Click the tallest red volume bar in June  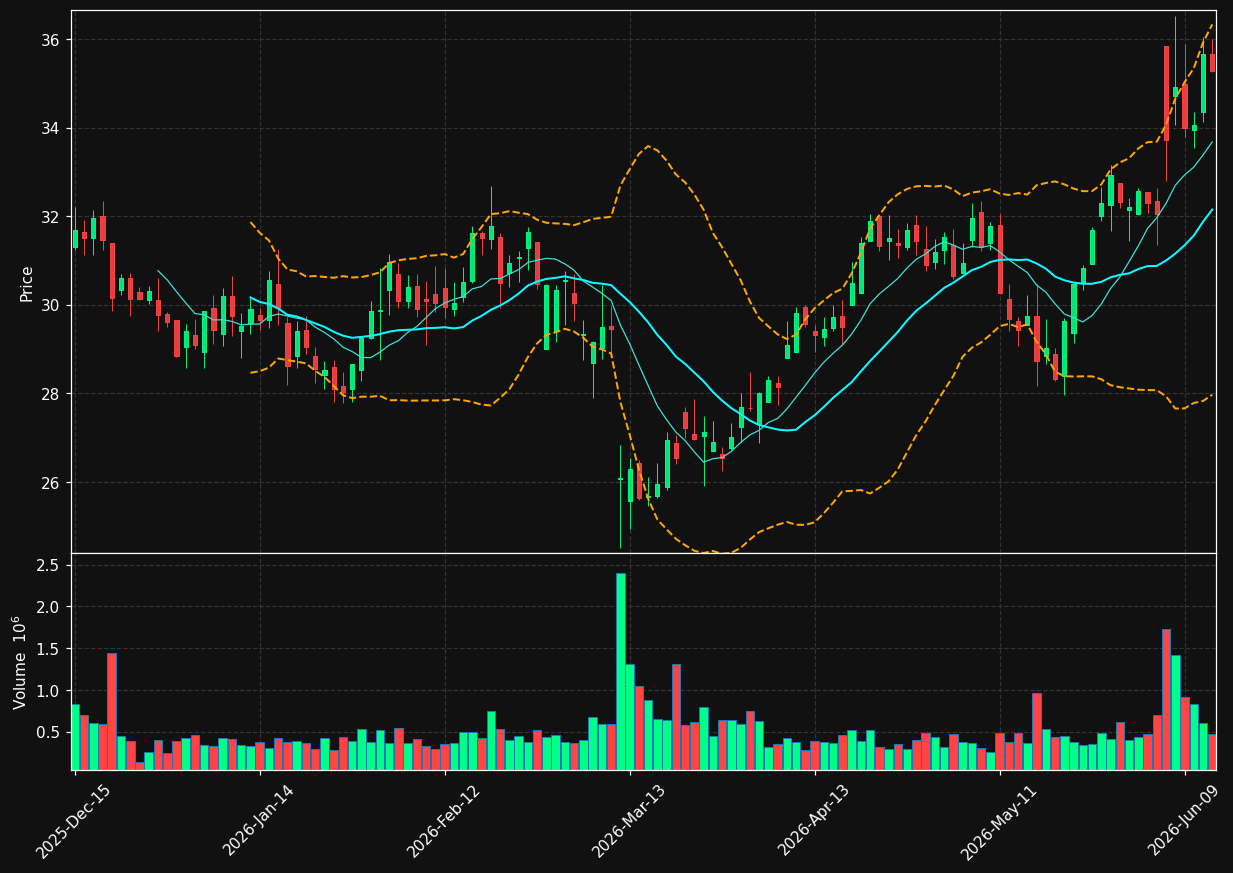[x=1166, y=699]
